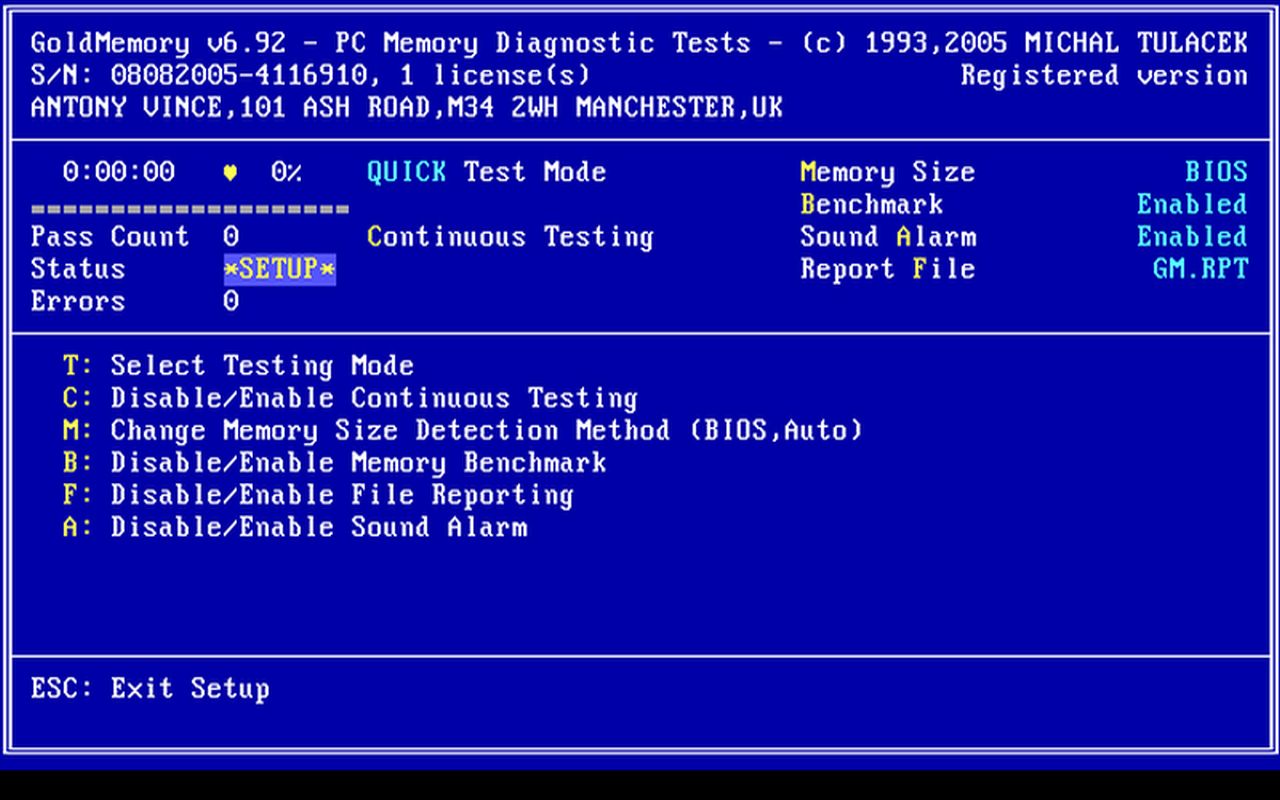
Task: Click the Pass Count value
Action: (231, 237)
